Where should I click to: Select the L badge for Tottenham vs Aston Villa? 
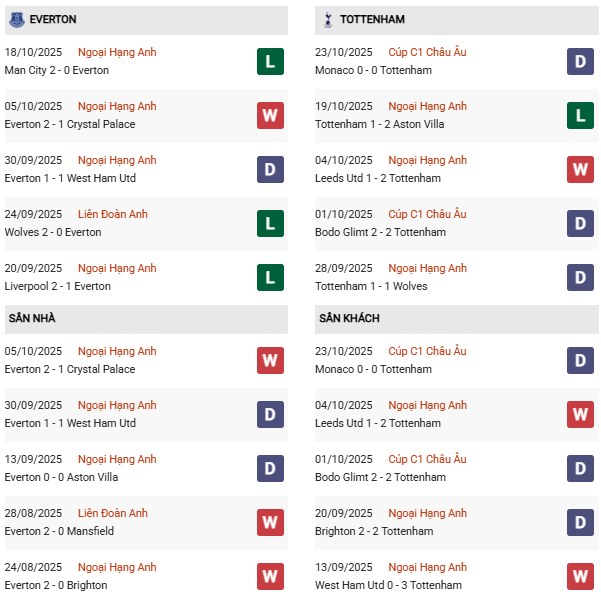coord(580,115)
